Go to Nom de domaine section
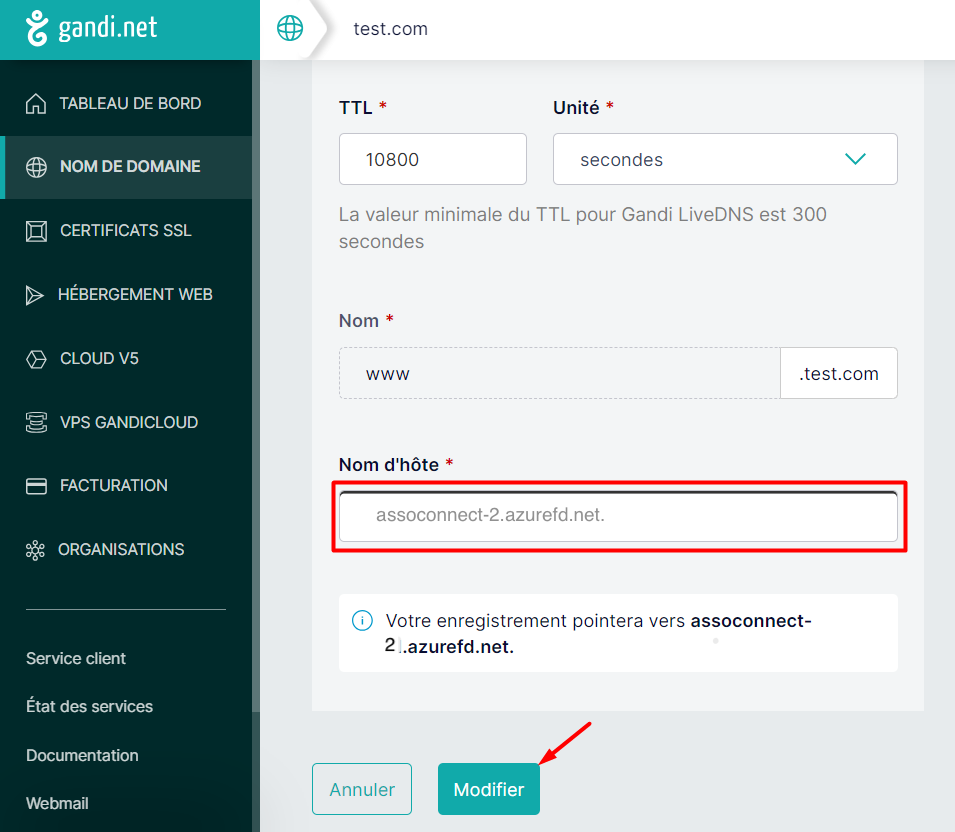955x832 pixels. 126,167
